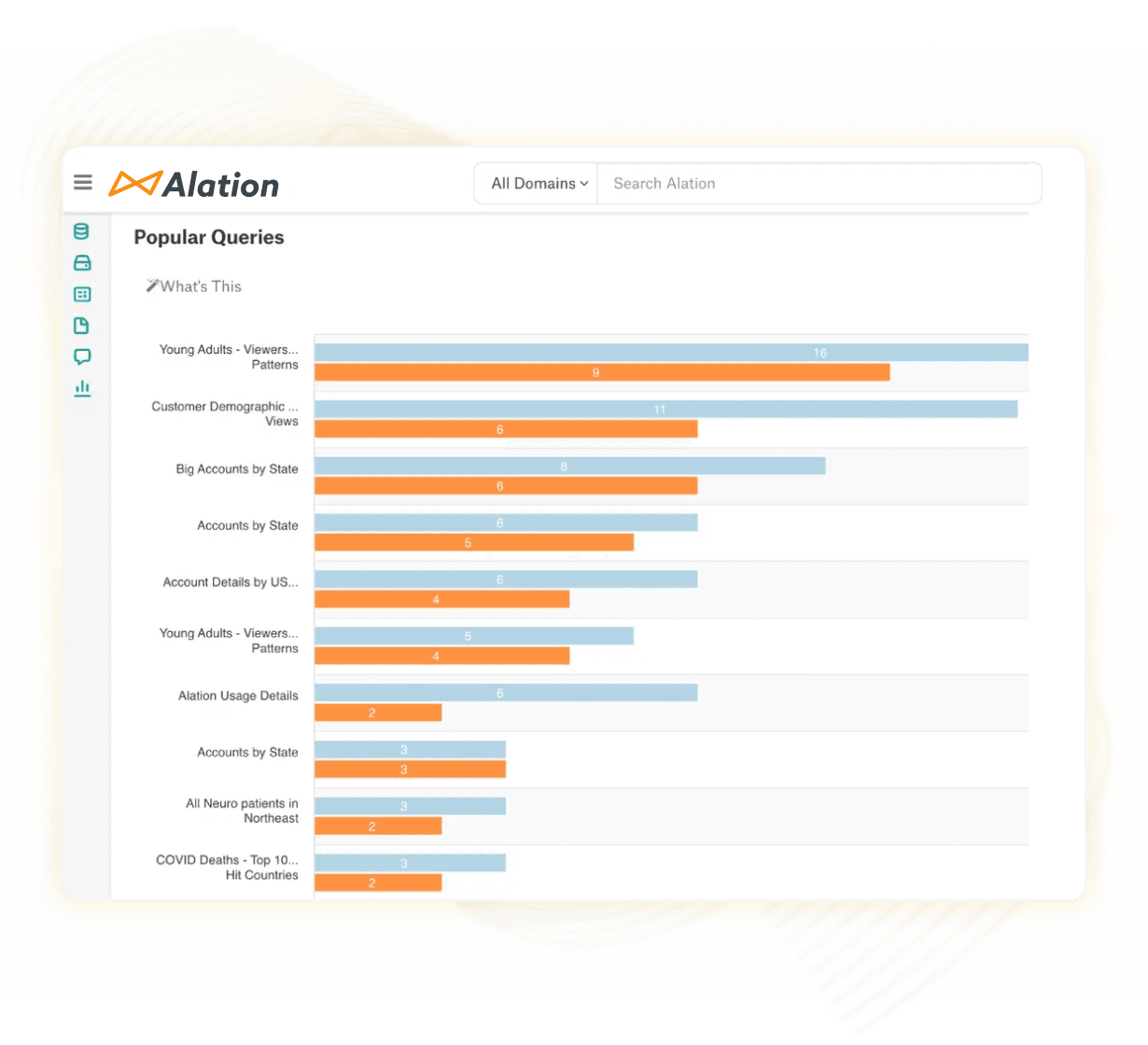This screenshot has width=1148, height=1045.
Task: Click the Popular Queries heading
Action: click(x=208, y=237)
